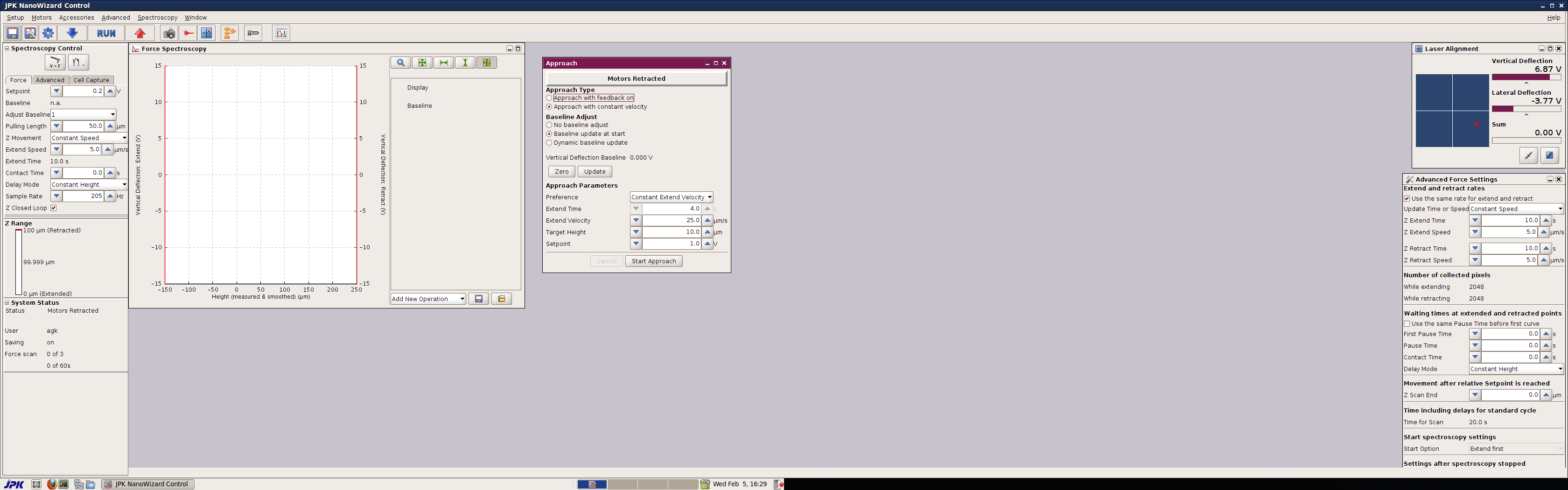Image resolution: width=1568 pixels, height=490 pixels.
Task: Open Z Movement Constant Speed dropdown
Action: click(89, 138)
